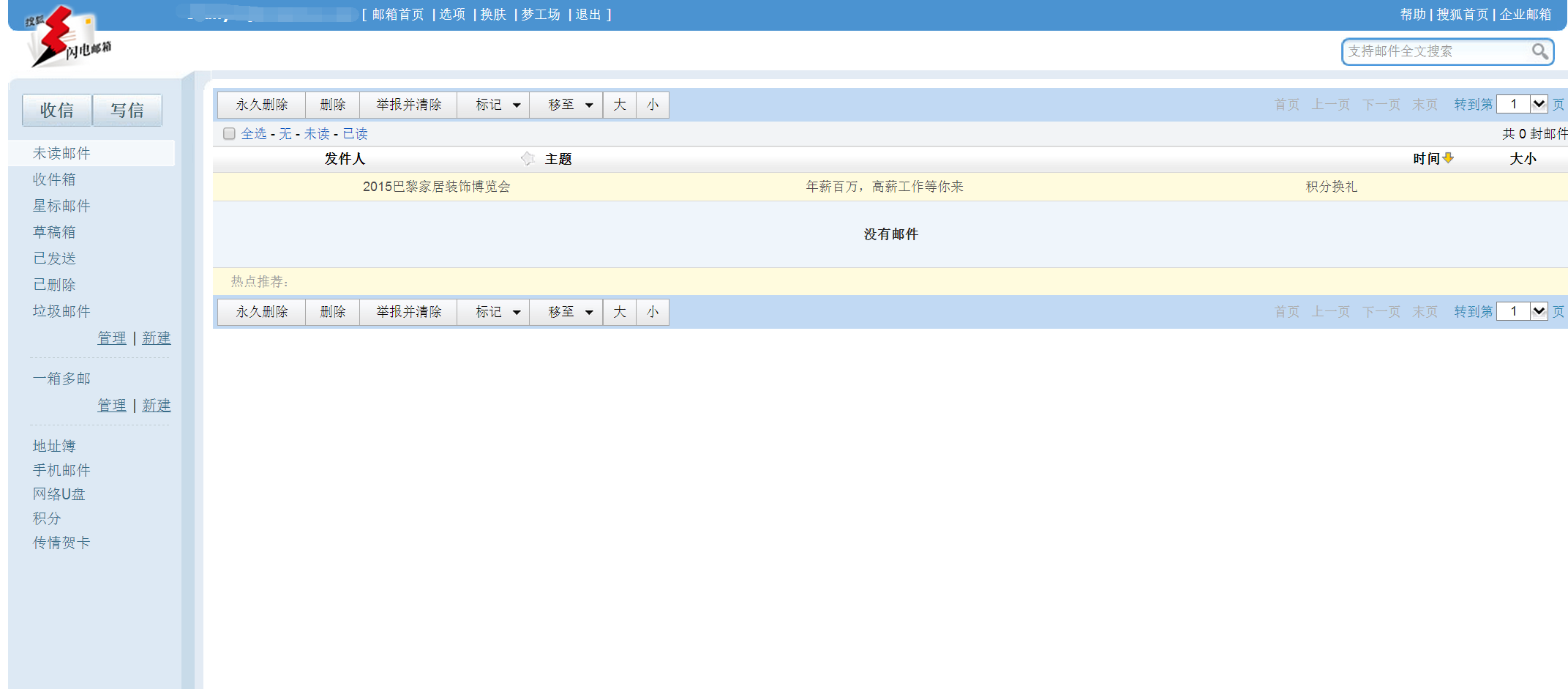Open the 收件箱 folder
Viewport: 1568px width, 689px height.
[54, 179]
